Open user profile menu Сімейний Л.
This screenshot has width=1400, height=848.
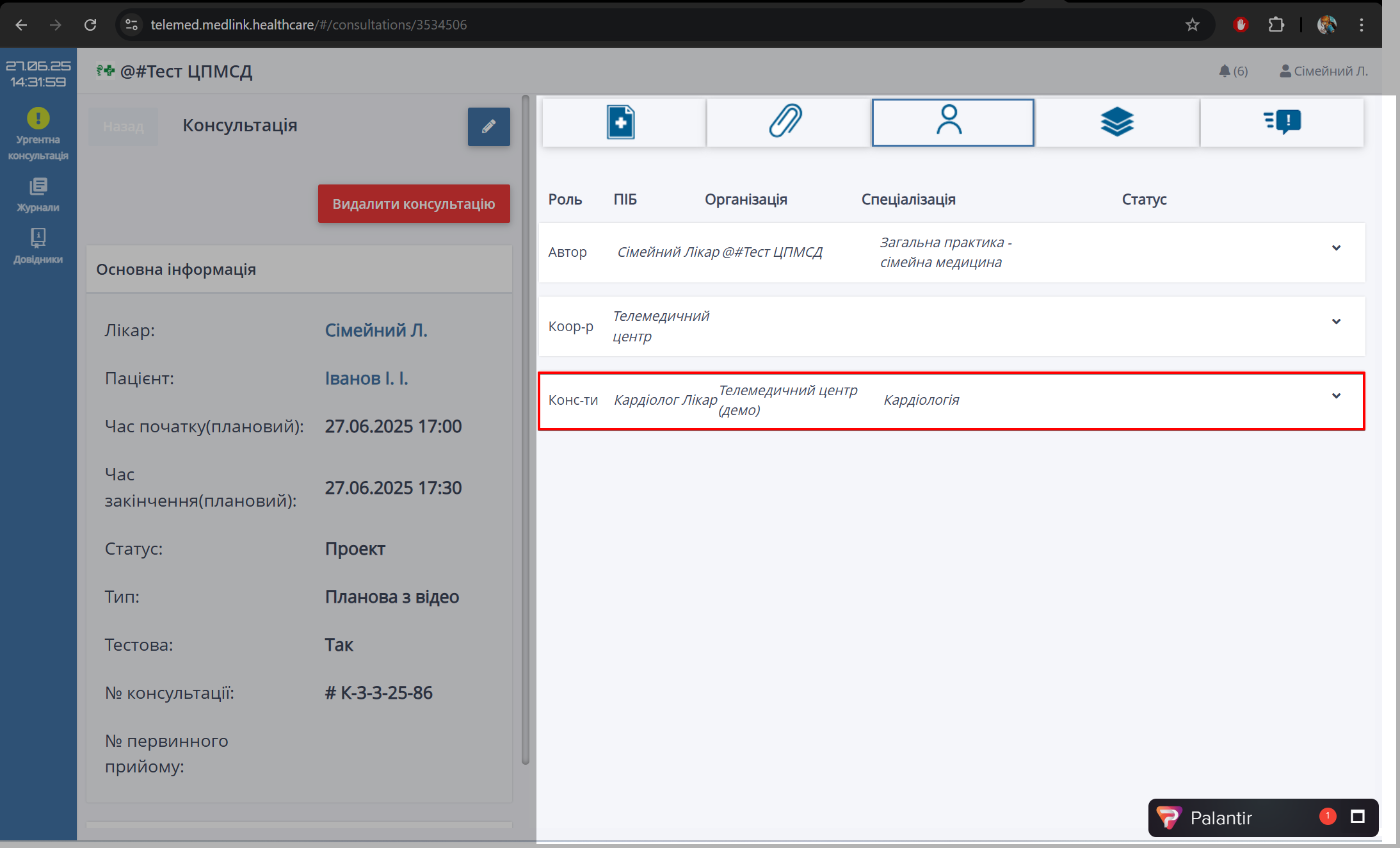coord(1323,71)
